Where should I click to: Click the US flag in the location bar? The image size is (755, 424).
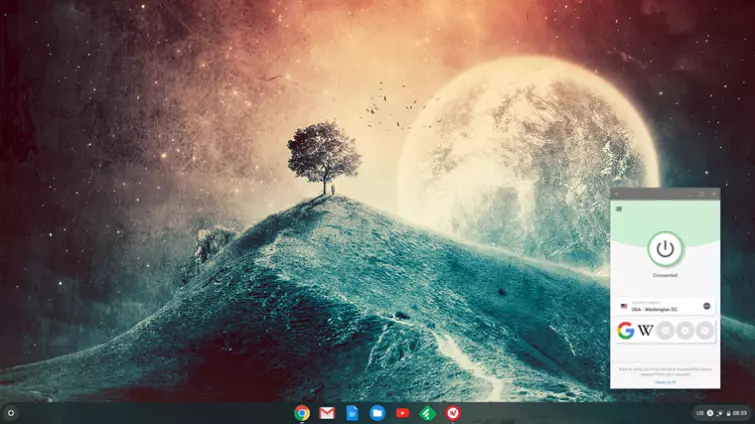pos(624,306)
